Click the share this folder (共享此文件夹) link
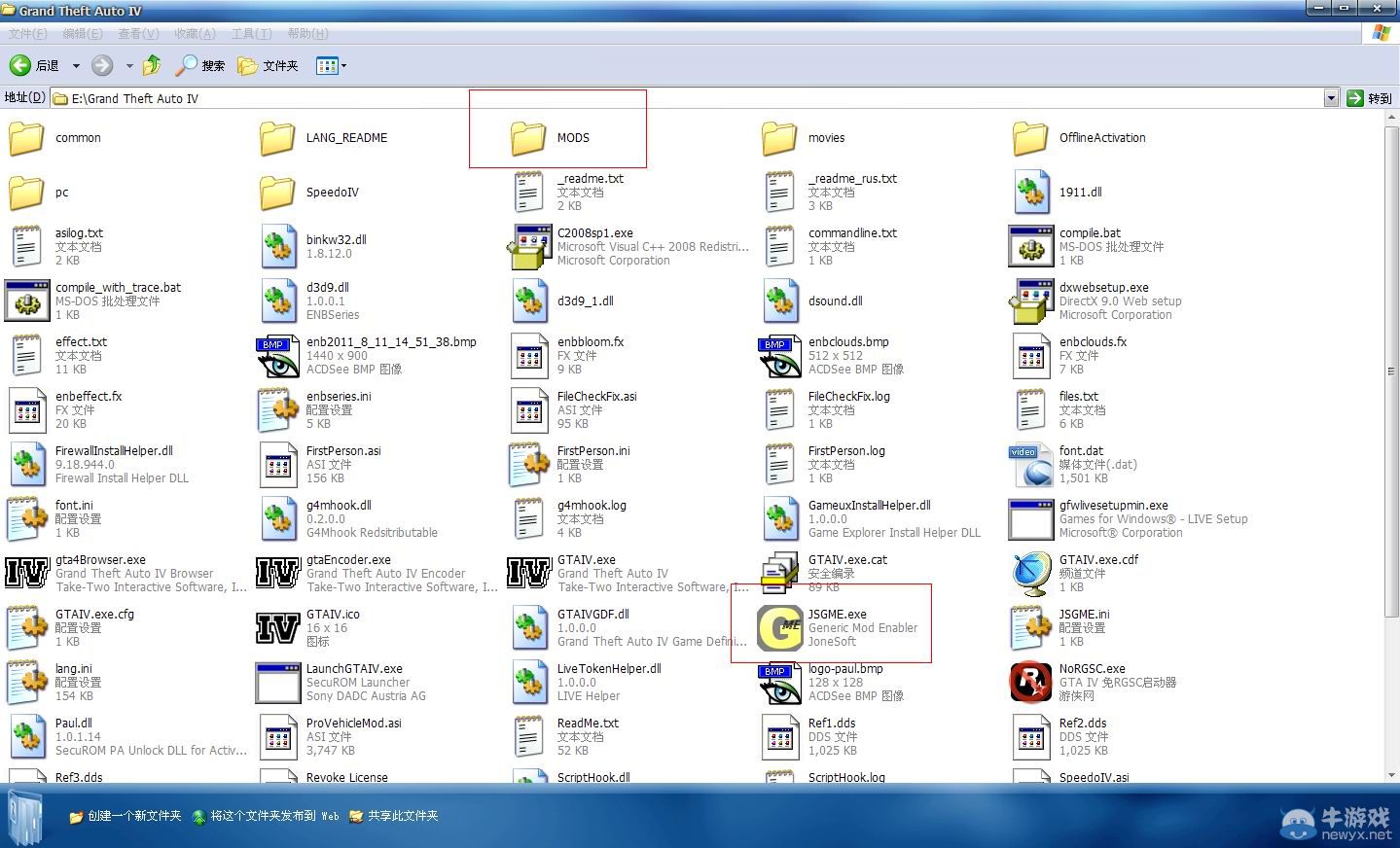 [x=394, y=816]
